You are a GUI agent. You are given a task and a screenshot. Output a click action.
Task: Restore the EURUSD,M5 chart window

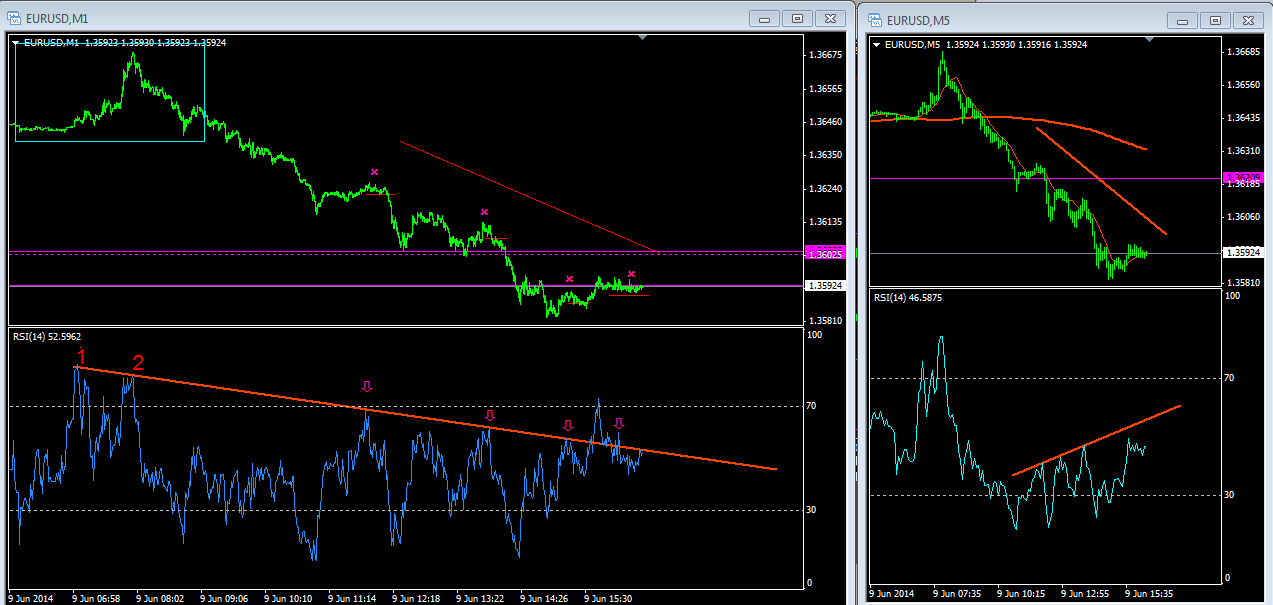(1214, 19)
